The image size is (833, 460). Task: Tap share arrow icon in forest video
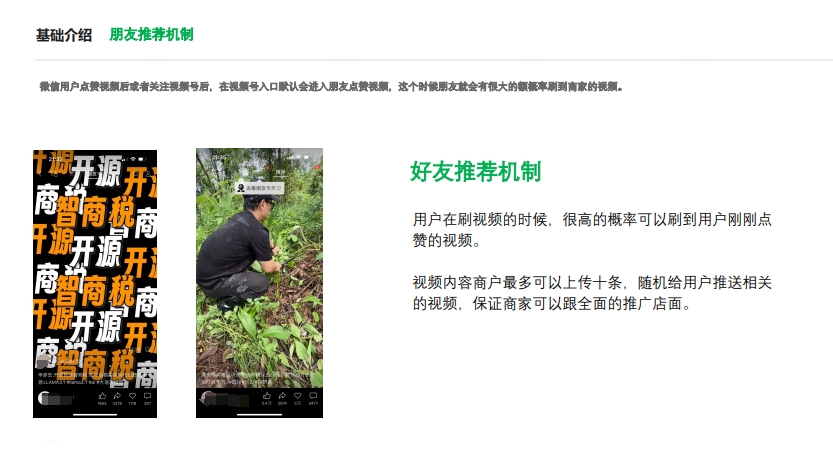[x=282, y=396]
